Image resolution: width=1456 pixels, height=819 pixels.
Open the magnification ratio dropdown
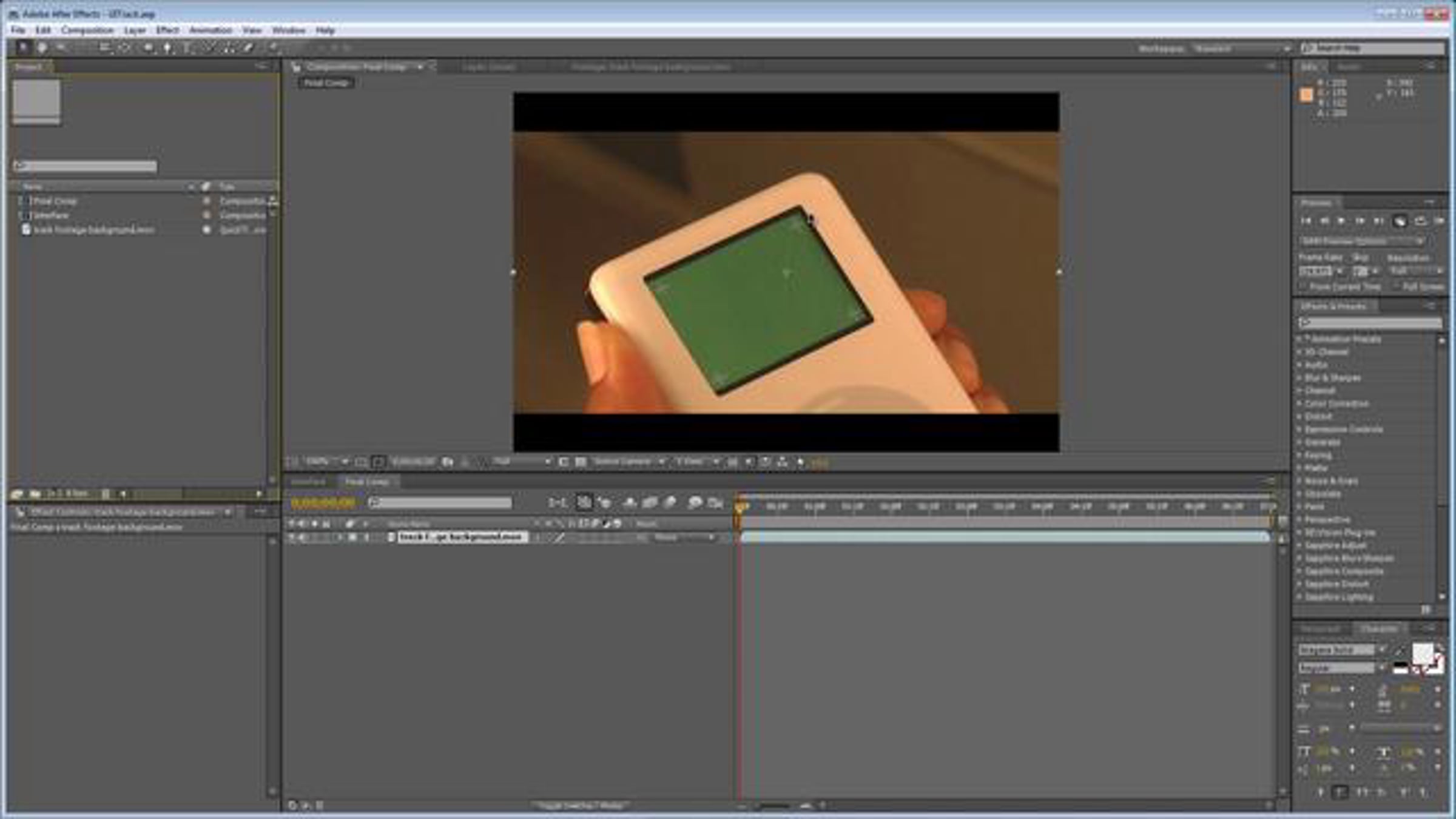(x=325, y=462)
